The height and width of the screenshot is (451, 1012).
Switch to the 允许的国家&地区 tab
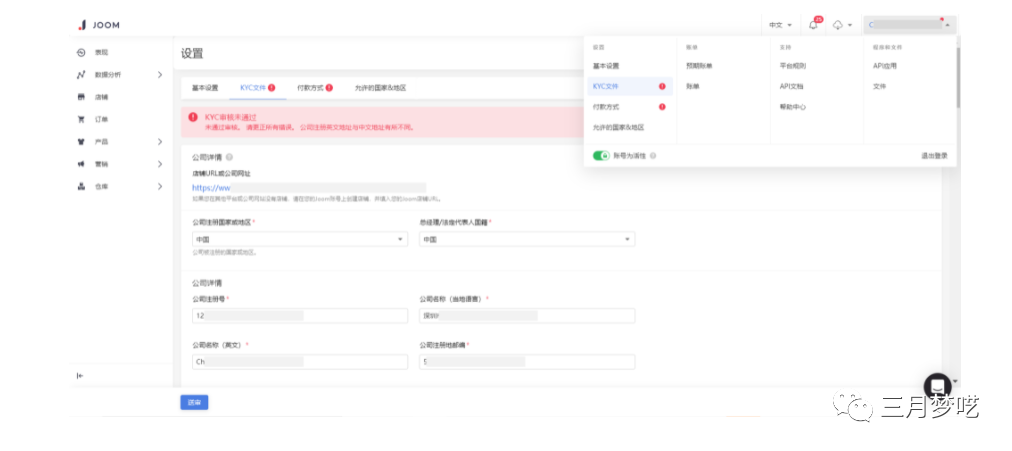click(380, 88)
